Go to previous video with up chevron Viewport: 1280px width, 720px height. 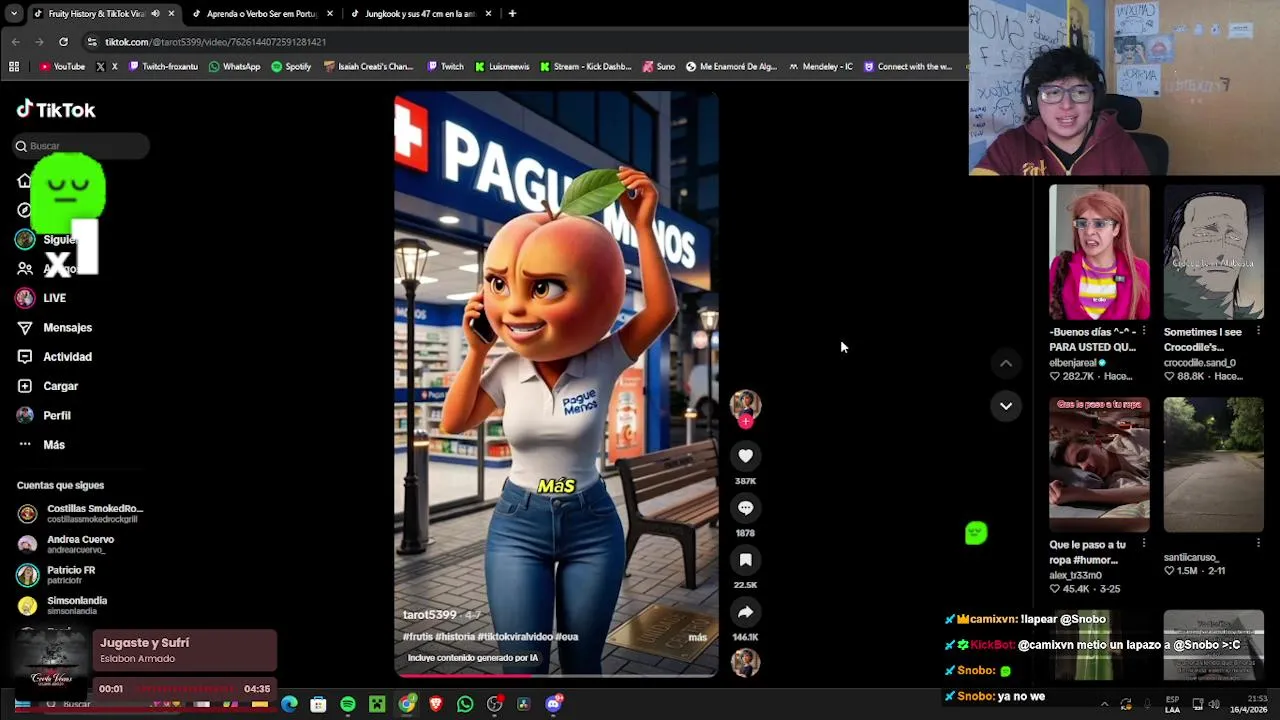[1006, 364]
